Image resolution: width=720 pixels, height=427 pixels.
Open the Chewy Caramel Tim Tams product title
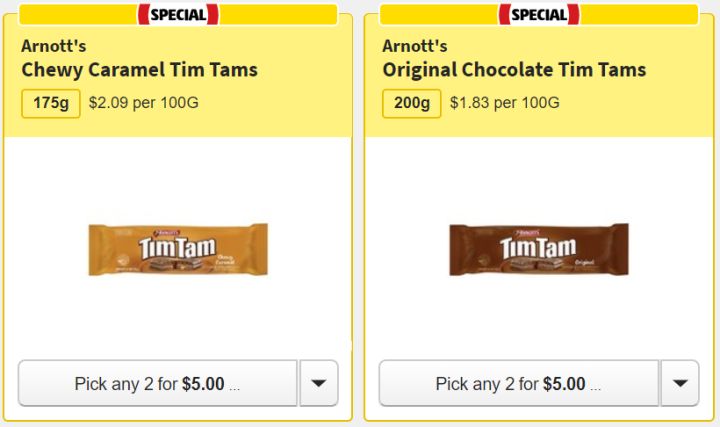tap(139, 70)
